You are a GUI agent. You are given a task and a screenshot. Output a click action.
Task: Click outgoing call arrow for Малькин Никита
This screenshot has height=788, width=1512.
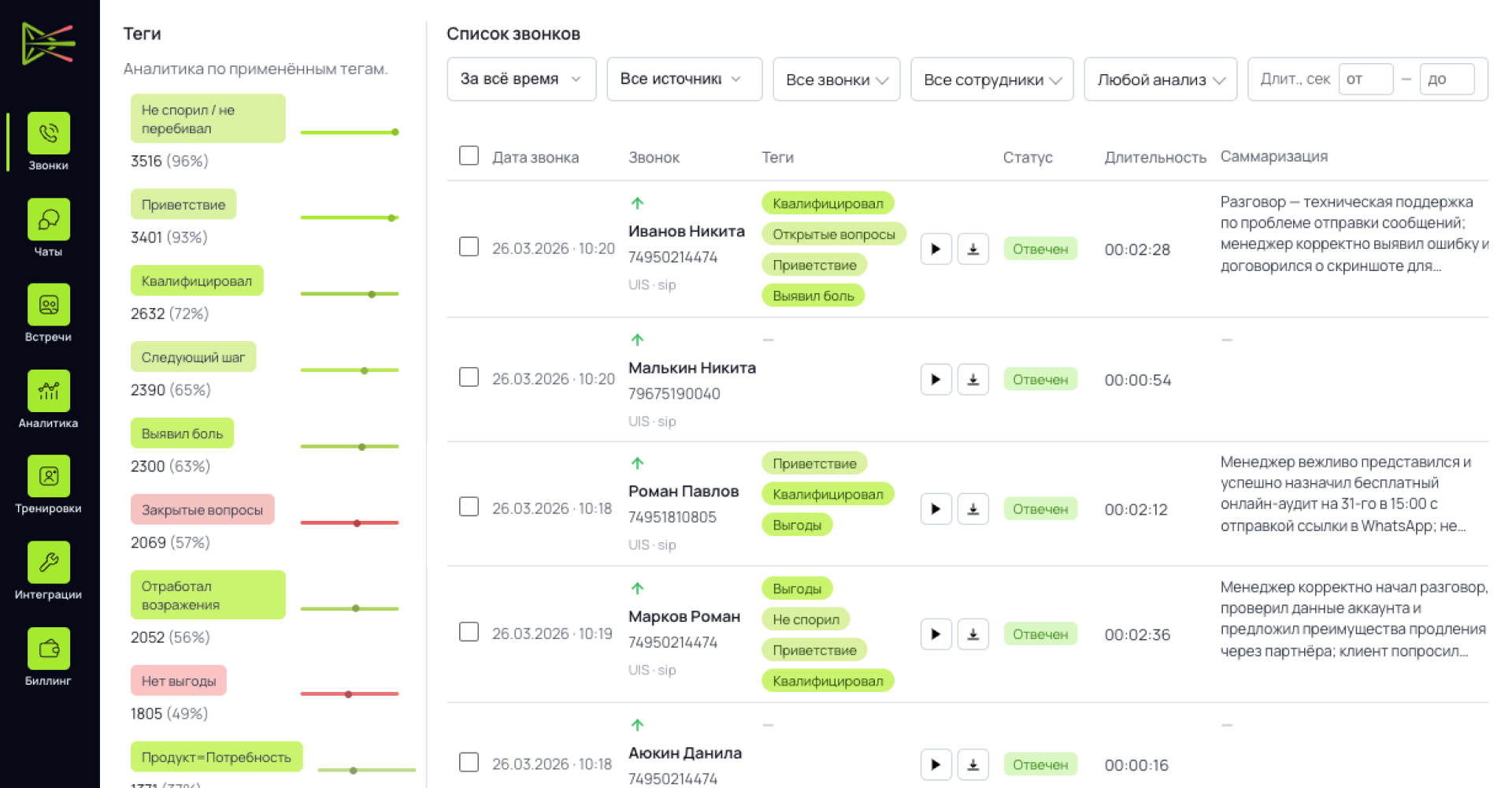[x=638, y=340]
